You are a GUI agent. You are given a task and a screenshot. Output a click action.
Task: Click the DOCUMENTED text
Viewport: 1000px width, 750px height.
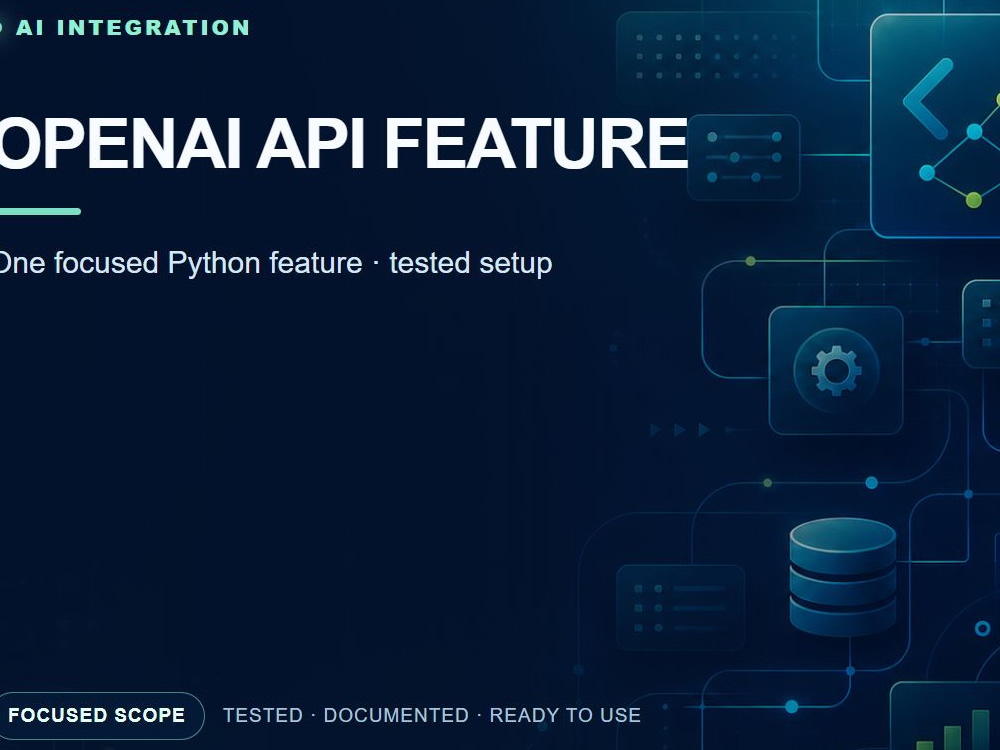click(396, 716)
